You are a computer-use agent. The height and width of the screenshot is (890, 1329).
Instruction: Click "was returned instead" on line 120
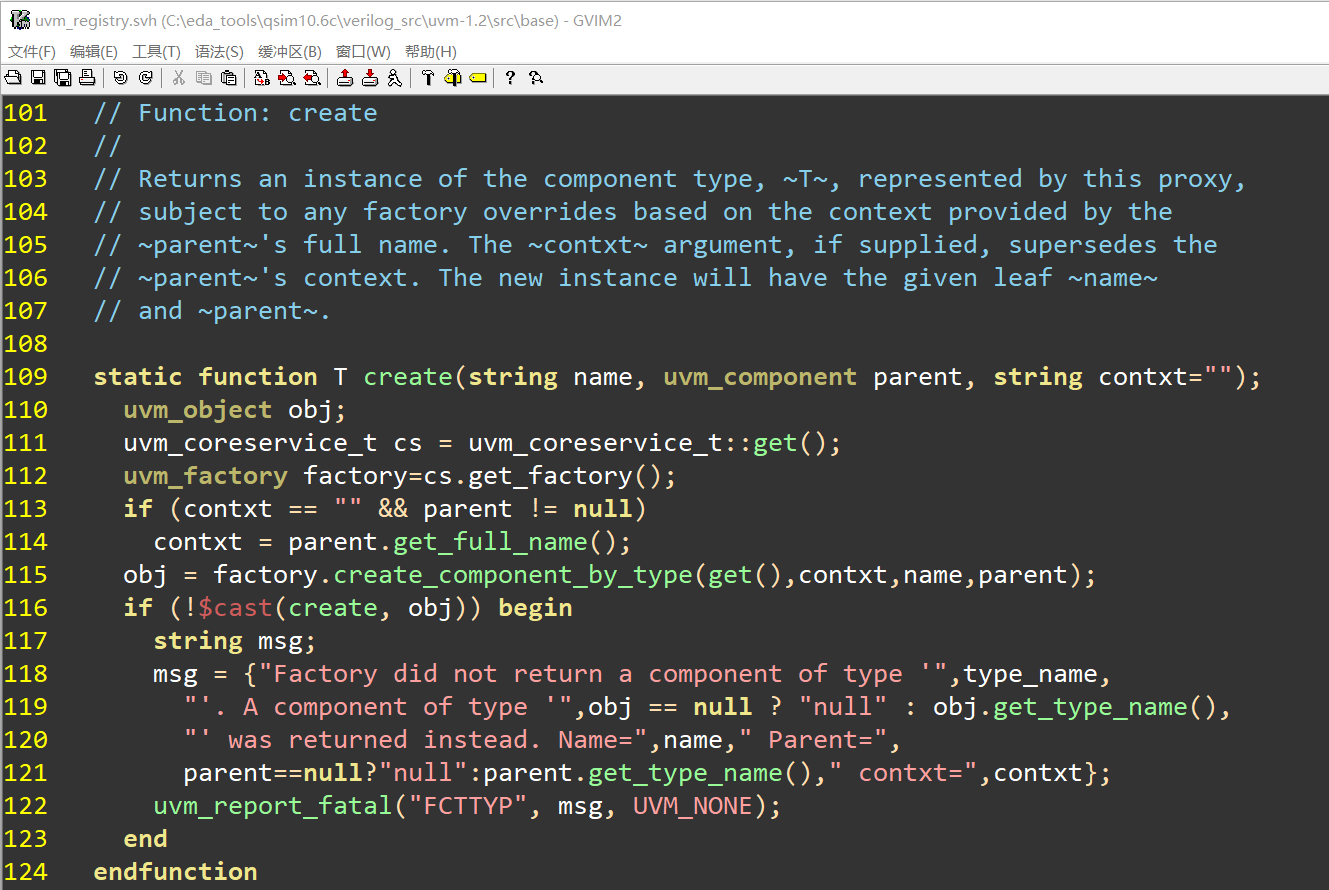385,740
